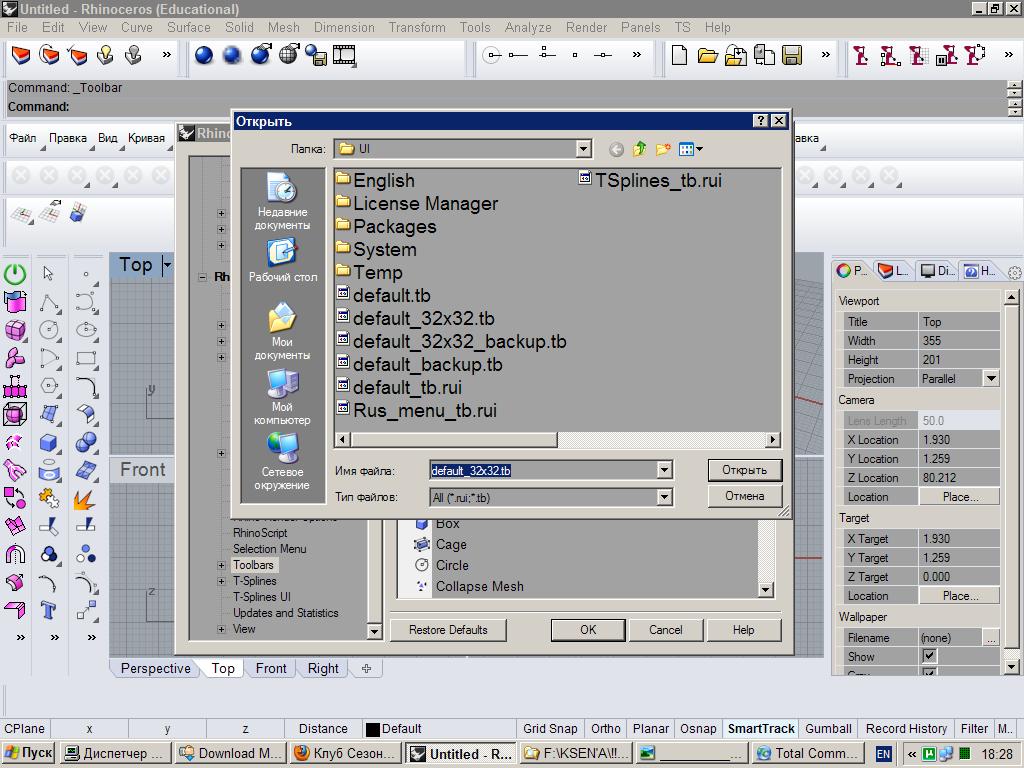
Task: Switch to the Front viewport tab
Action: (x=271, y=669)
